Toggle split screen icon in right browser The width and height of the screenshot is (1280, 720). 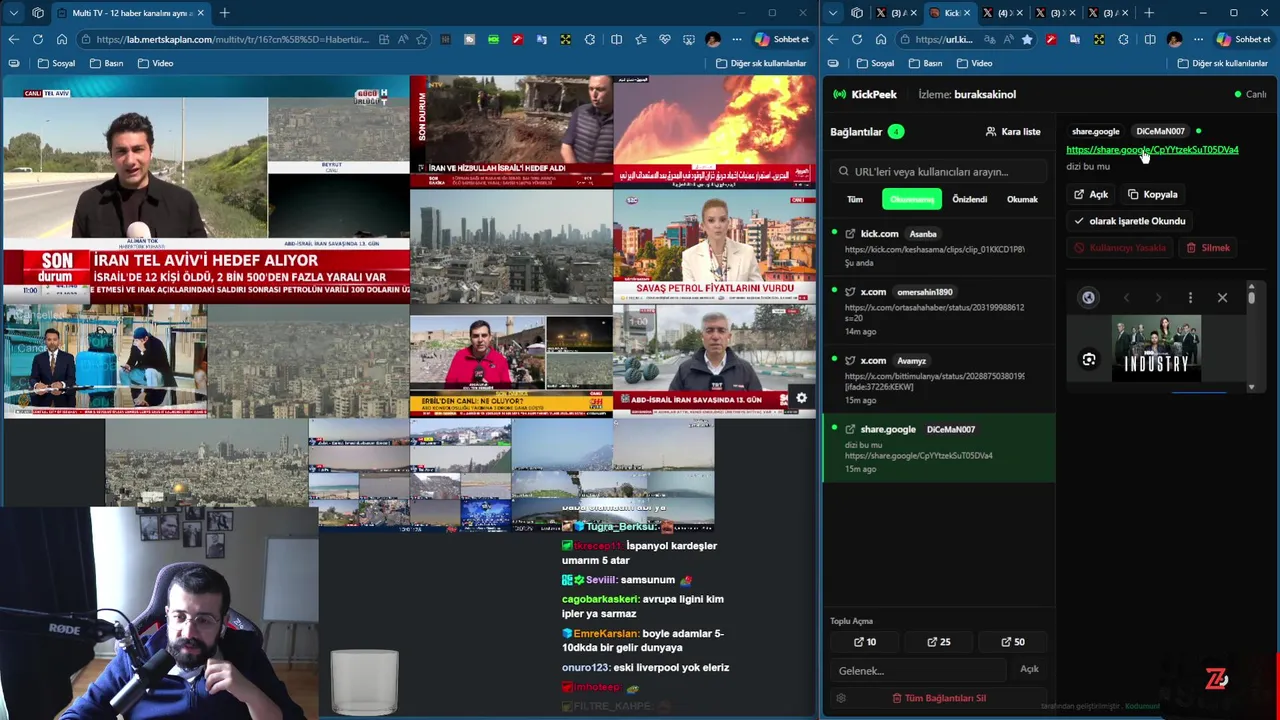(x=1150, y=39)
